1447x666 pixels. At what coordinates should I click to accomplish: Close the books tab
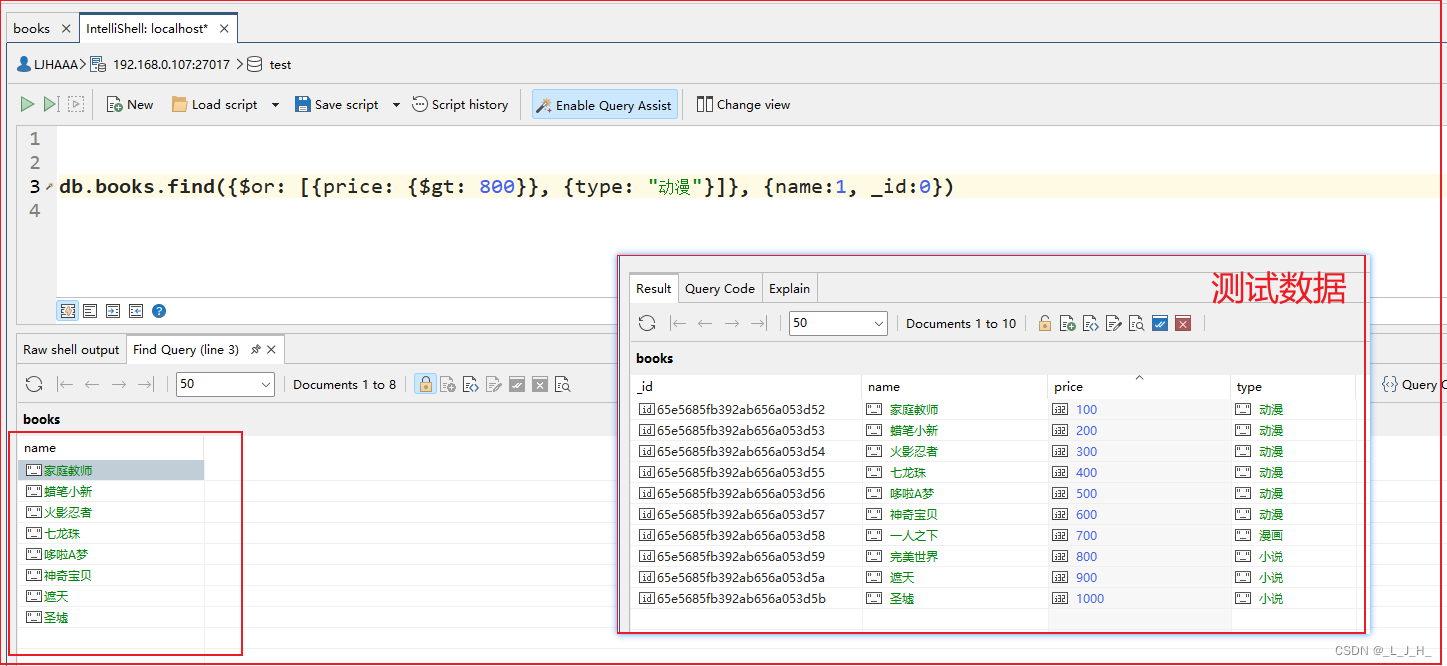tap(66, 29)
